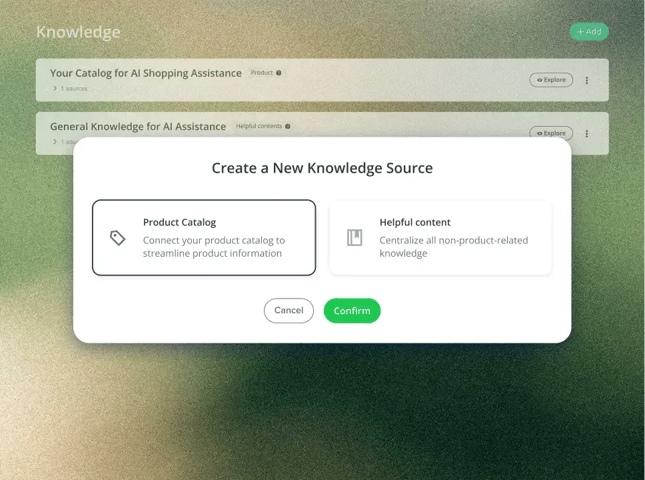645x480 pixels.
Task: Open more options for Your Catalog row
Action: pos(587,80)
